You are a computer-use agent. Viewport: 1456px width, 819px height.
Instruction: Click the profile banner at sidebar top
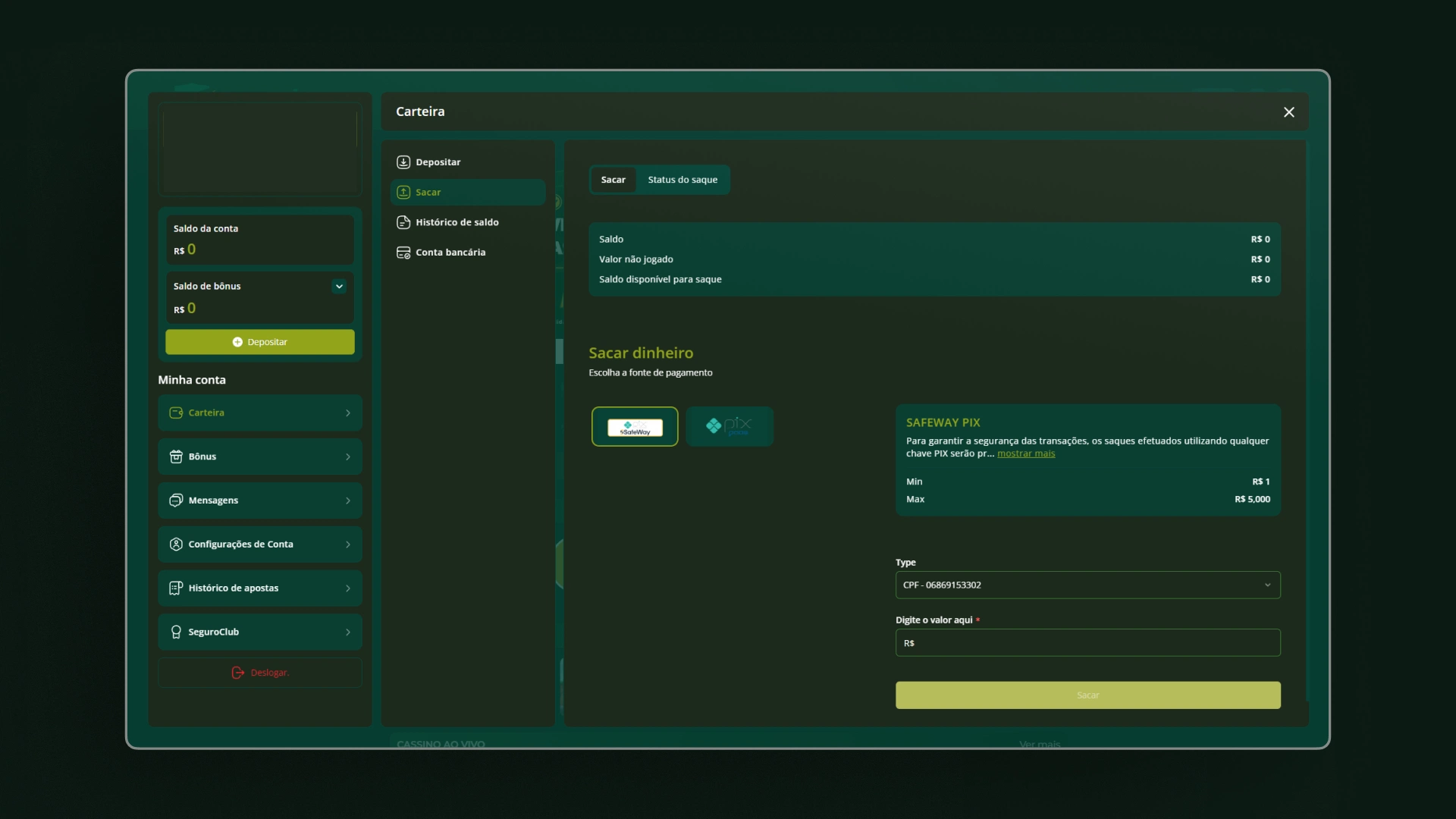[x=260, y=149]
